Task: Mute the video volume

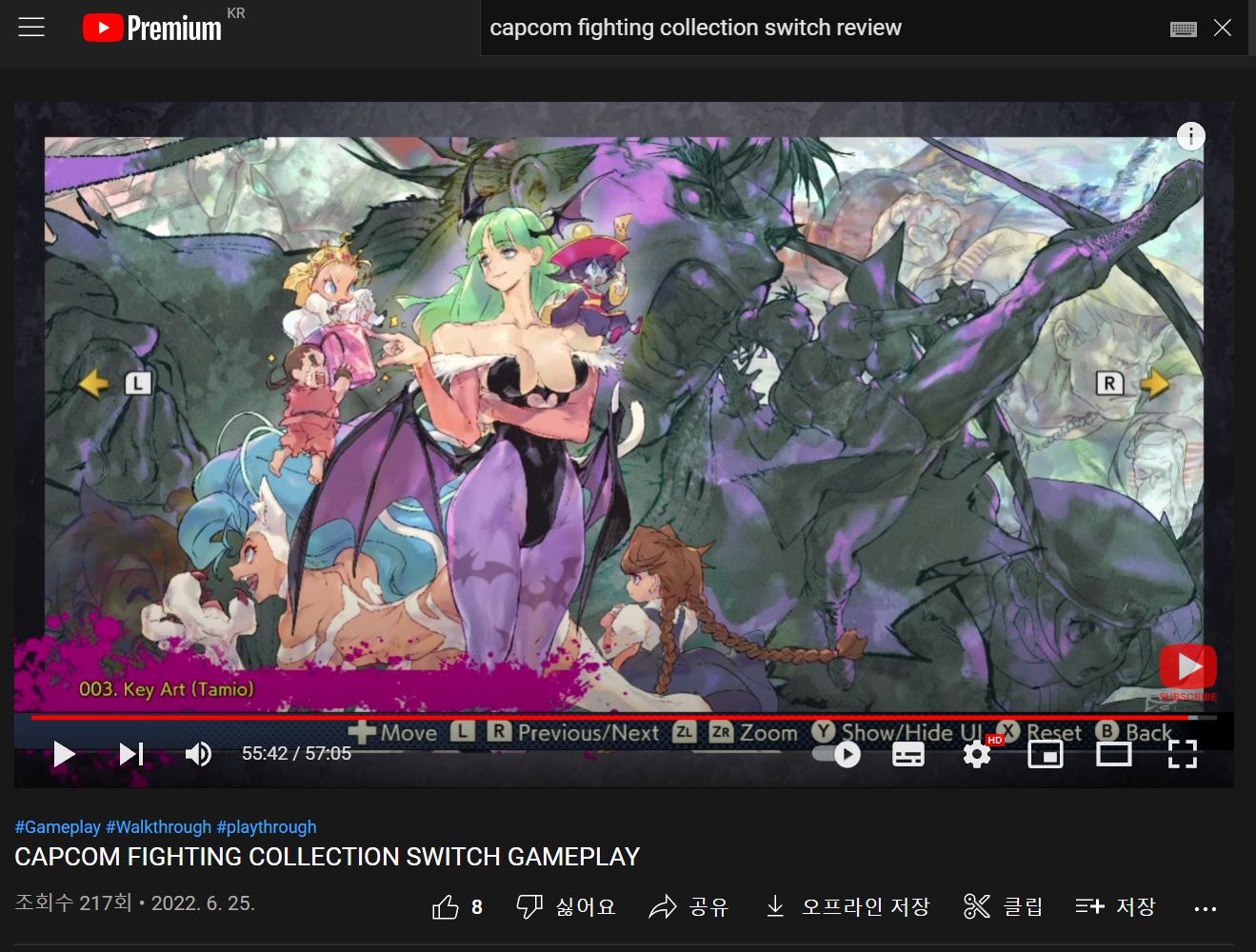Action: tap(198, 754)
